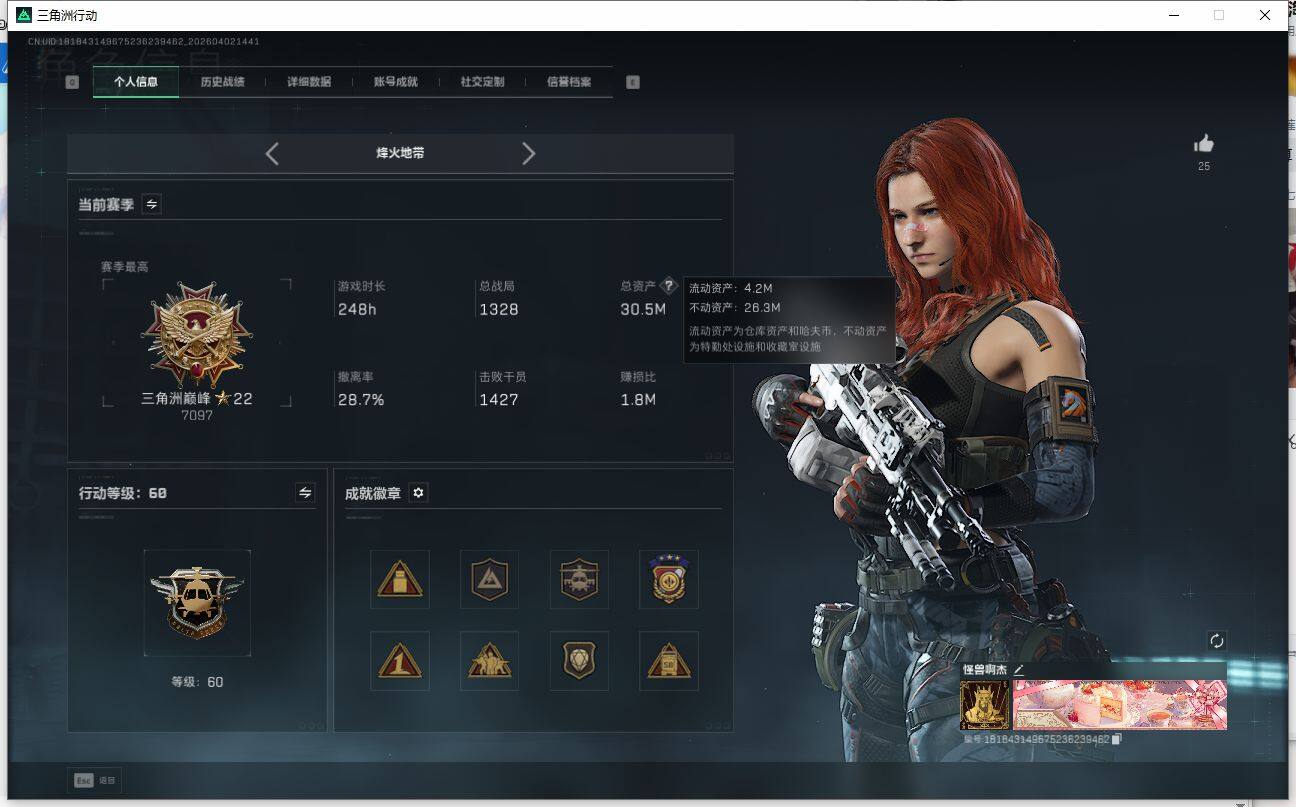Image resolution: width=1296 pixels, height=807 pixels.
Task: Close the 三角洲行动 window
Action: (1265, 15)
